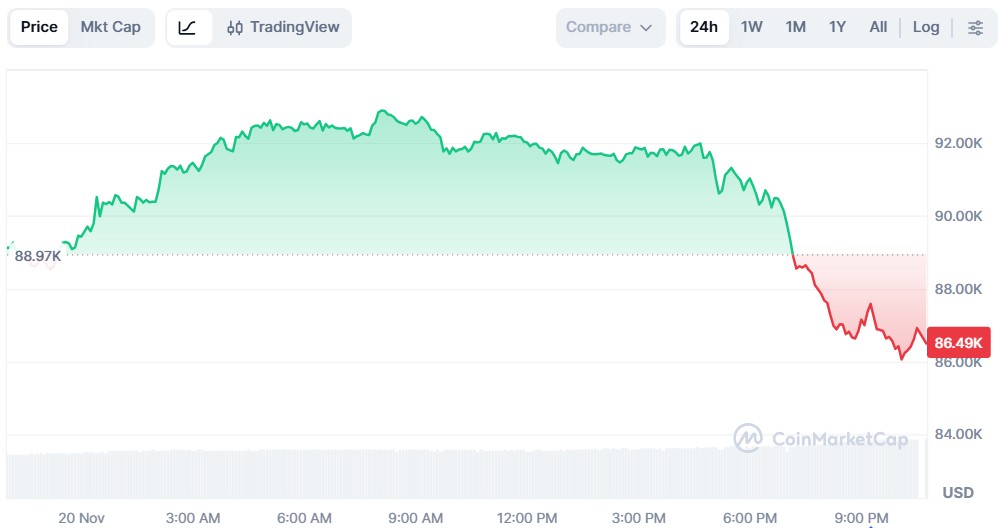
Task: Click the CoinMarketCap watermark logo
Action: 748,438
